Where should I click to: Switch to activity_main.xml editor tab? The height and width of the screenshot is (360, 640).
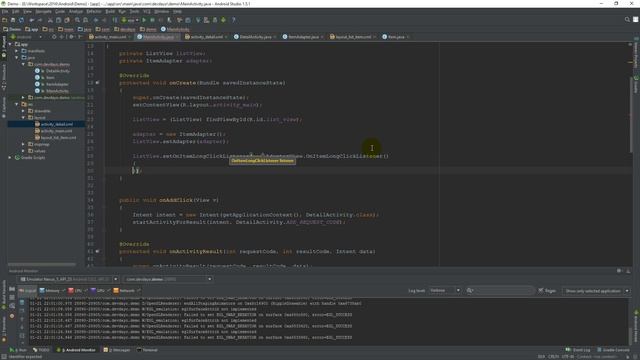click(x=110, y=37)
